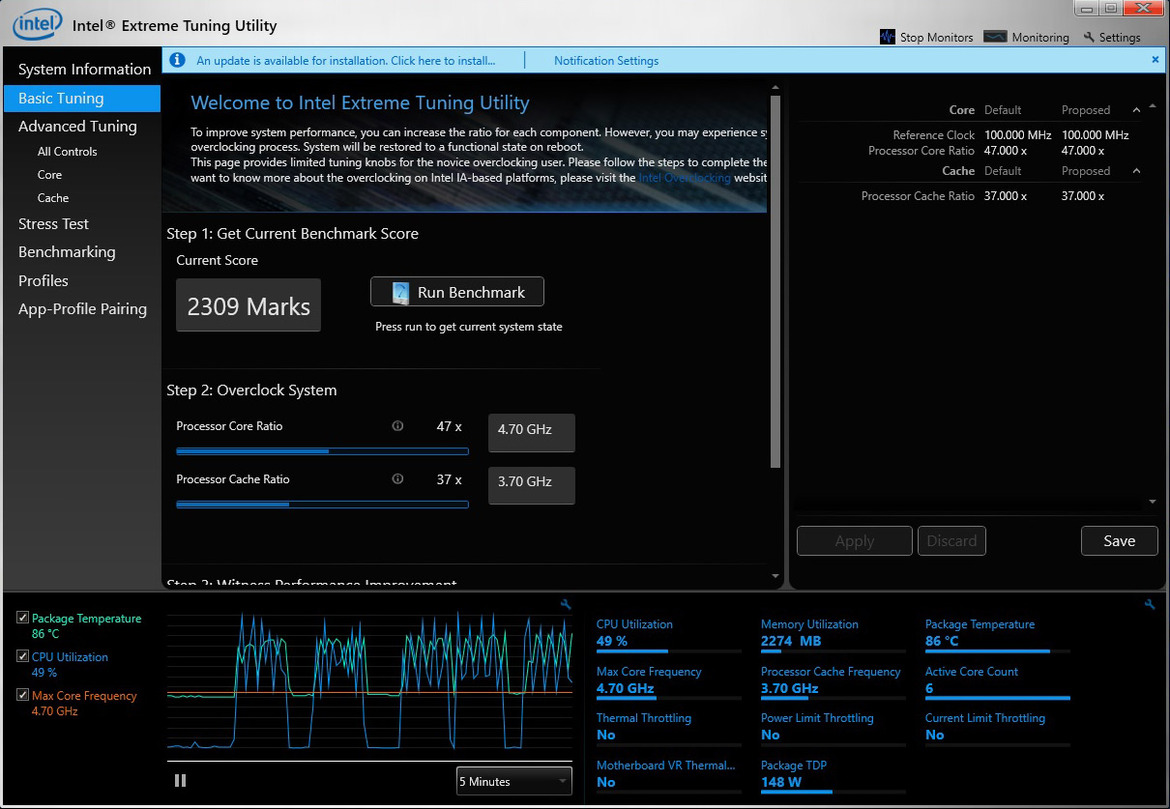Click the Save button
The height and width of the screenshot is (809, 1170).
[1119, 541]
